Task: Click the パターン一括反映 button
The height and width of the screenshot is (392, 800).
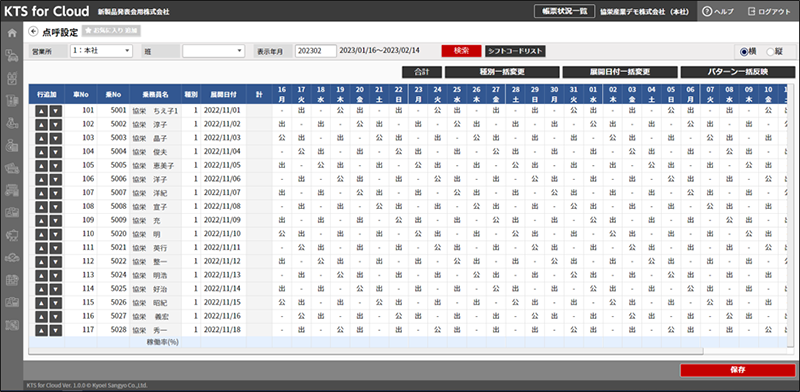Action: (x=738, y=72)
